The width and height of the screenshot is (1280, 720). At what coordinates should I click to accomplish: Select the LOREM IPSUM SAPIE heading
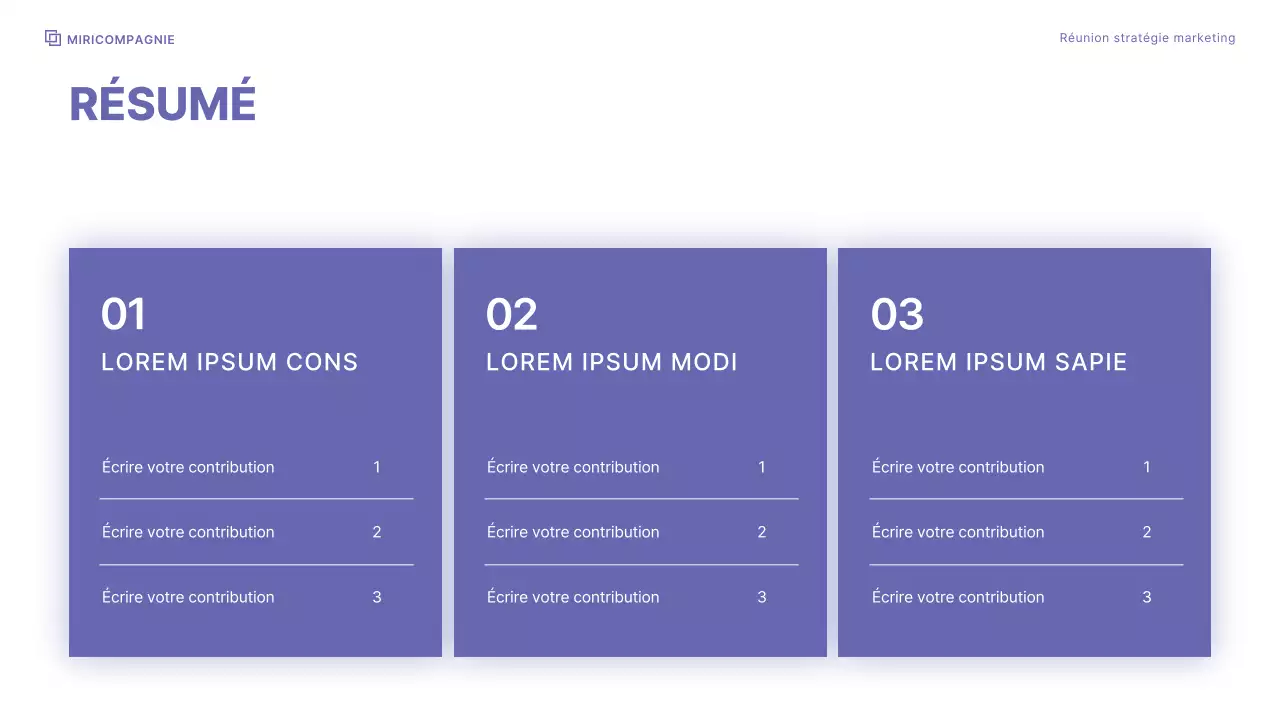(998, 362)
